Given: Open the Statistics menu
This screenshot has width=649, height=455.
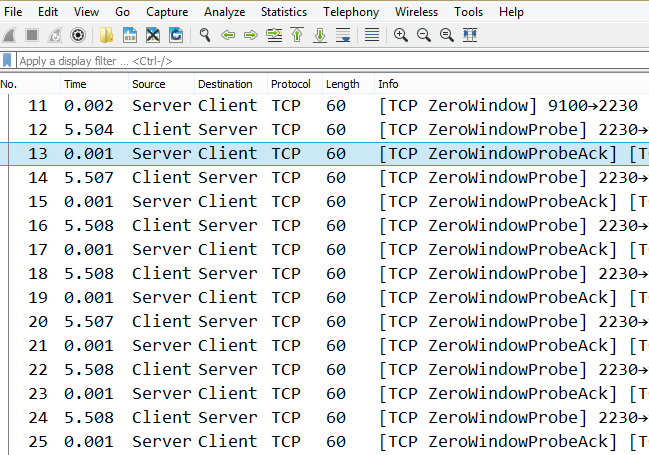Looking at the screenshot, I should (284, 12).
